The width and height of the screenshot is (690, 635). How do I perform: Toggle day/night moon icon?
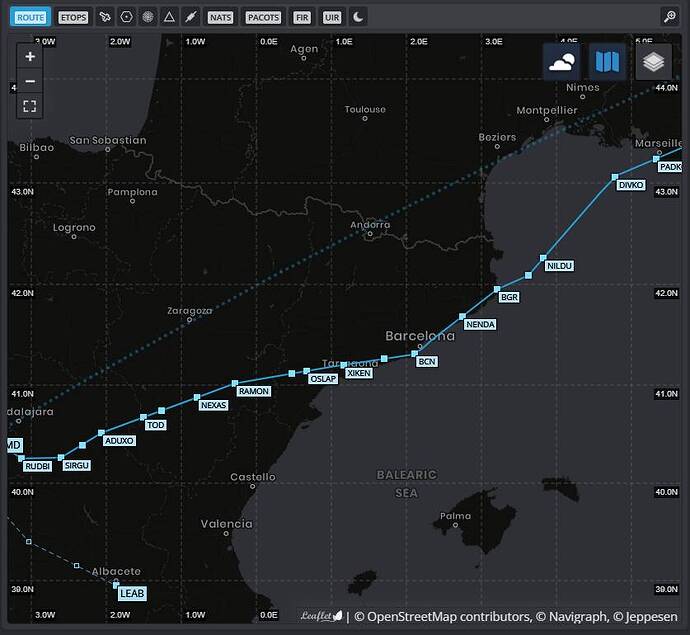pyautogui.click(x=358, y=17)
